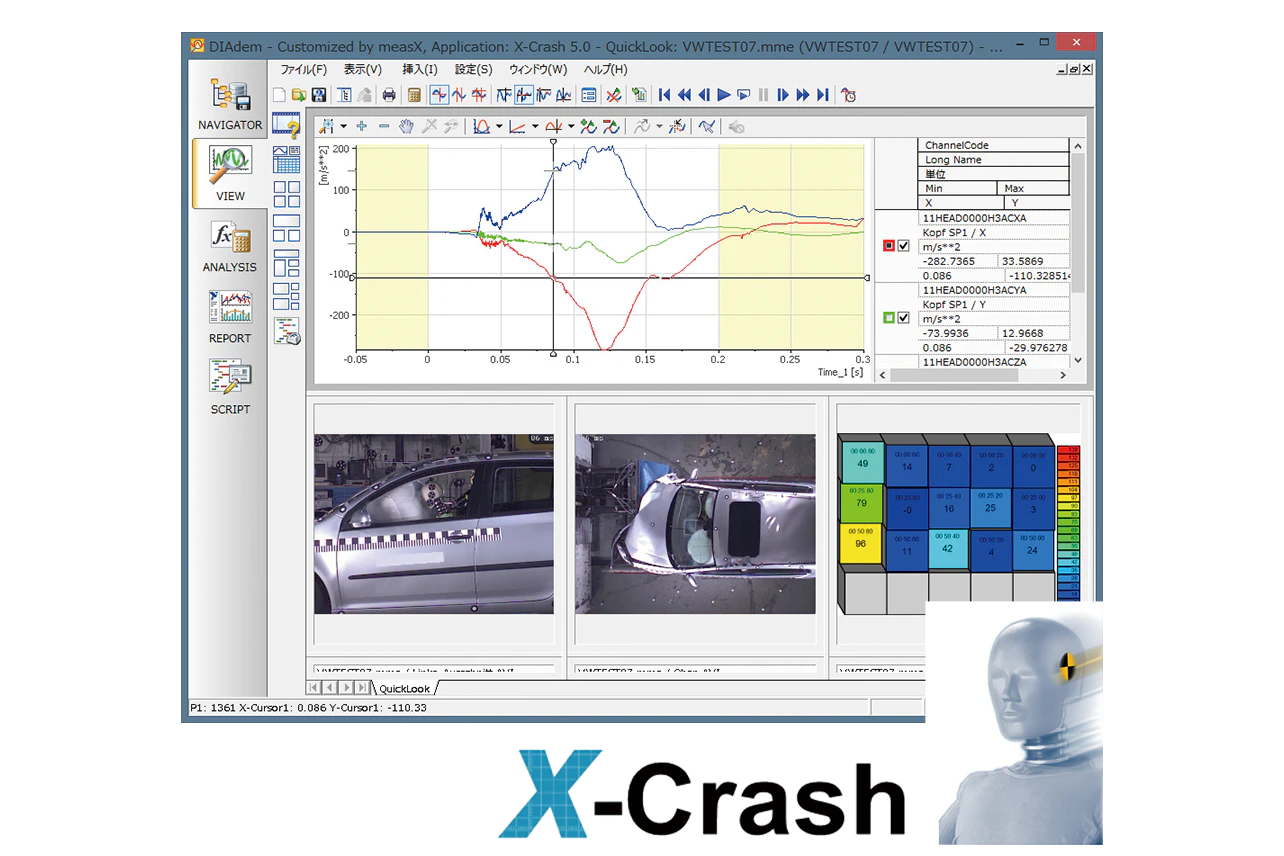Click the Min value -282.7365
Screen dimensions: 1284x856
957,260
